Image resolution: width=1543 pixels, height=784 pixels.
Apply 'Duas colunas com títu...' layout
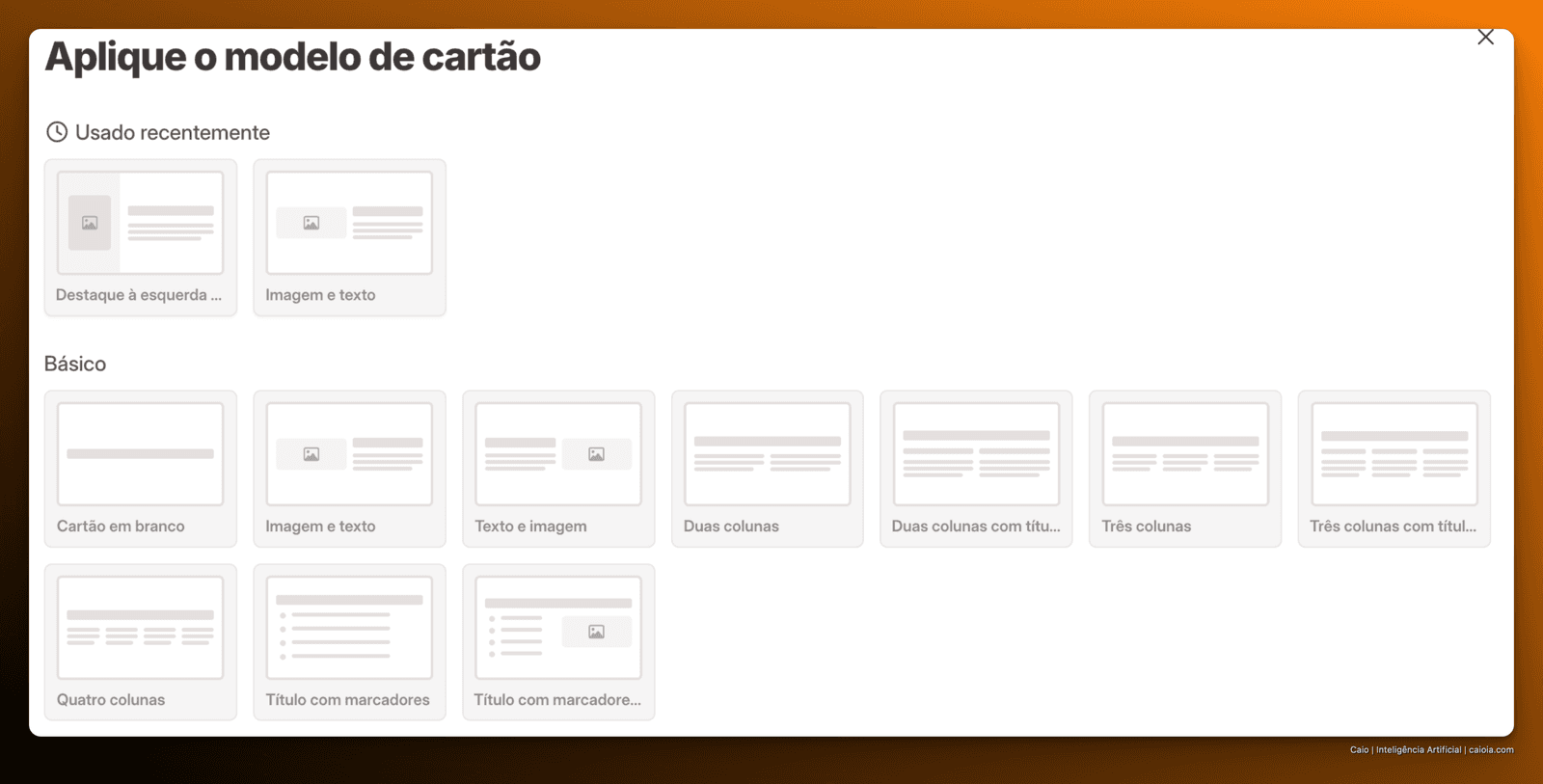pyautogui.click(x=976, y=469)
